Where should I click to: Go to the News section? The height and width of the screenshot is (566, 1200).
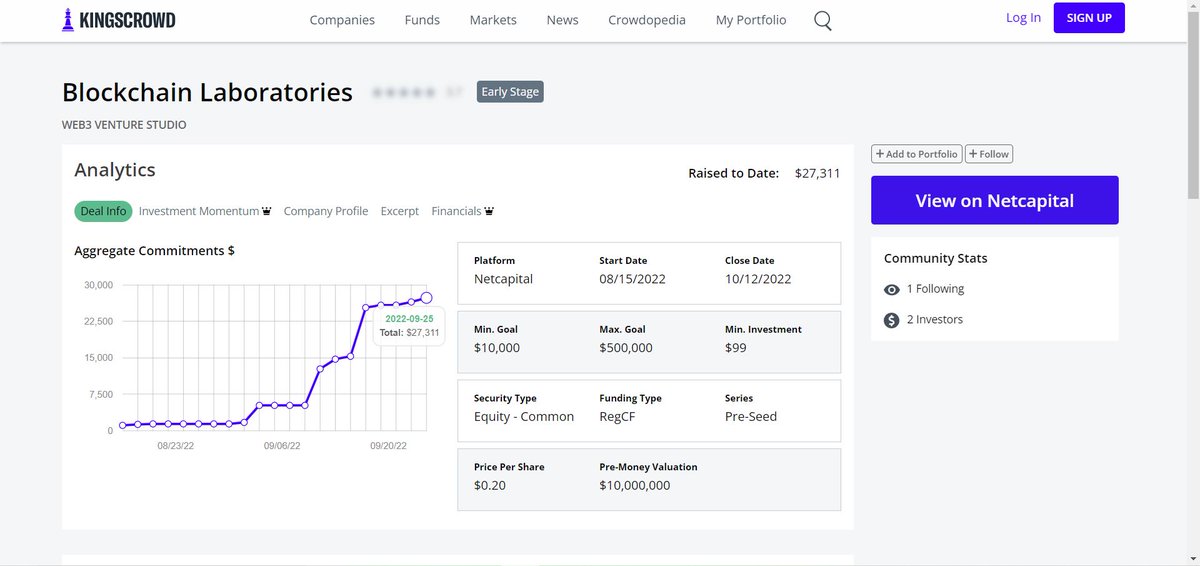(x=562, y=20)
